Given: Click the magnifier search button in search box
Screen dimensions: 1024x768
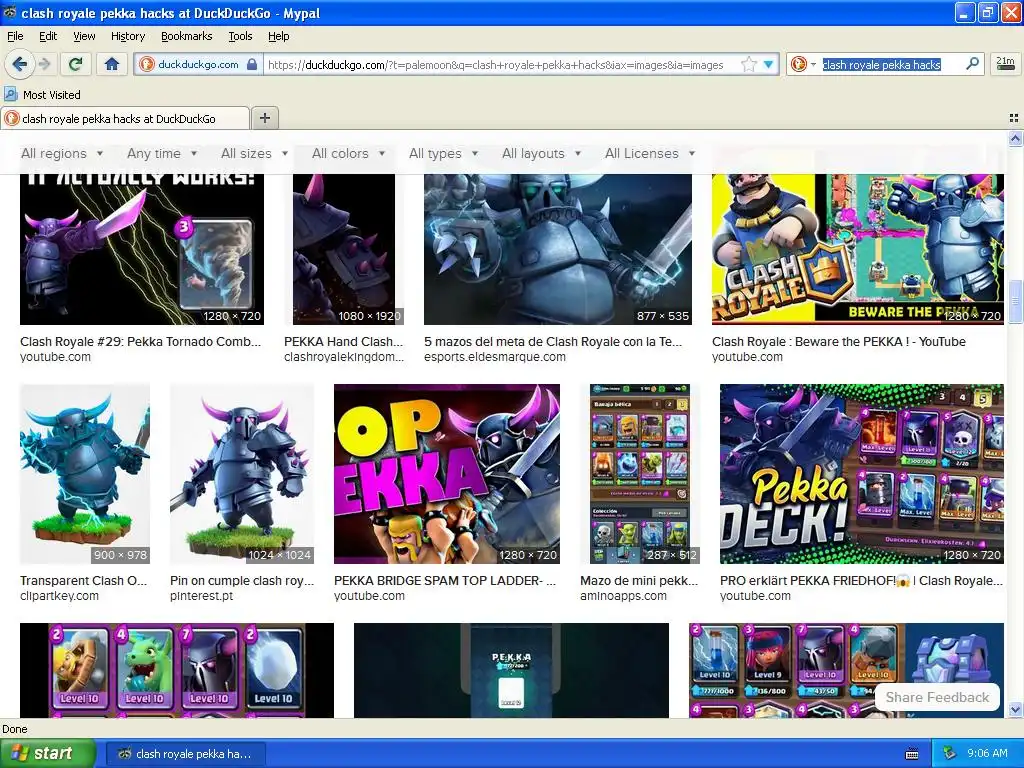Looking at the screenshot, I should click(972, 64).
